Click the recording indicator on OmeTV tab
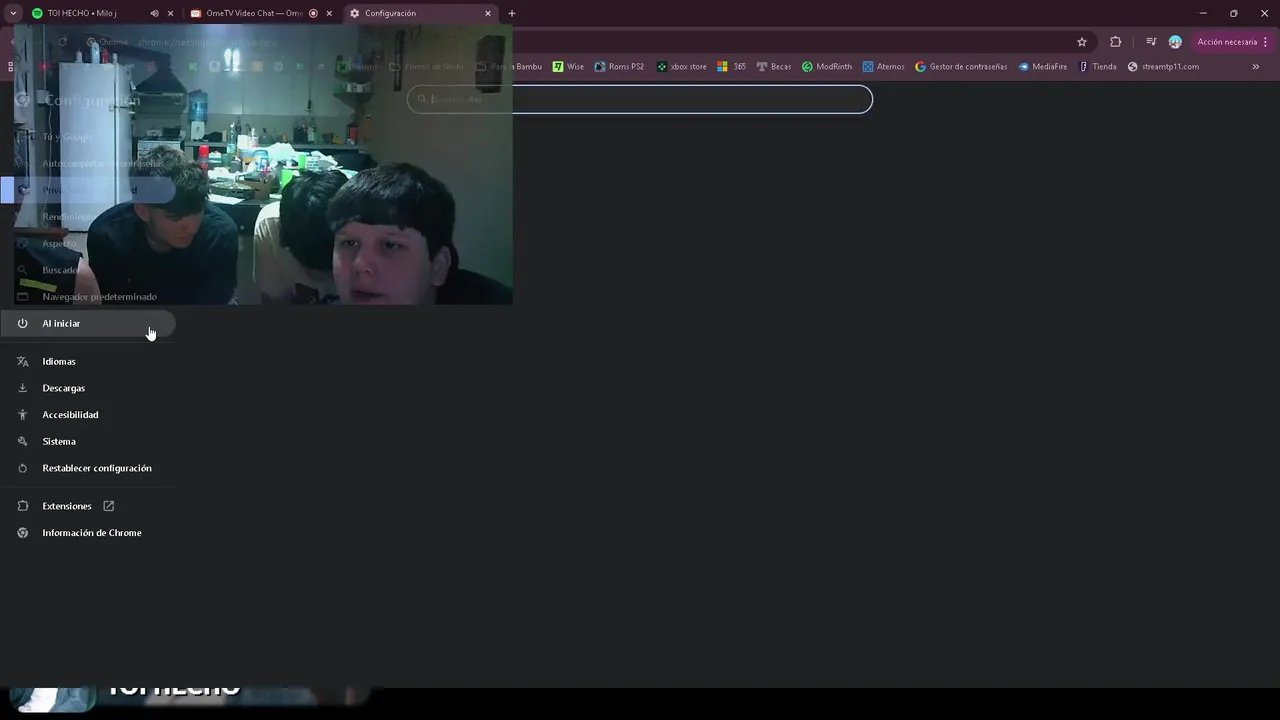This screenshot has height=720, width=1280. [x=313, y=13]
